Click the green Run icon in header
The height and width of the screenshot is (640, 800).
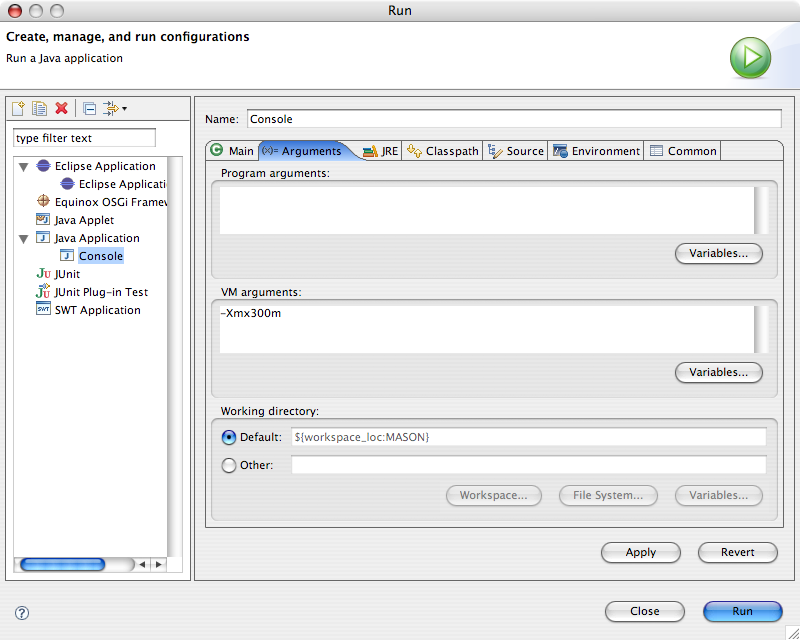click(x=750, y=58)
